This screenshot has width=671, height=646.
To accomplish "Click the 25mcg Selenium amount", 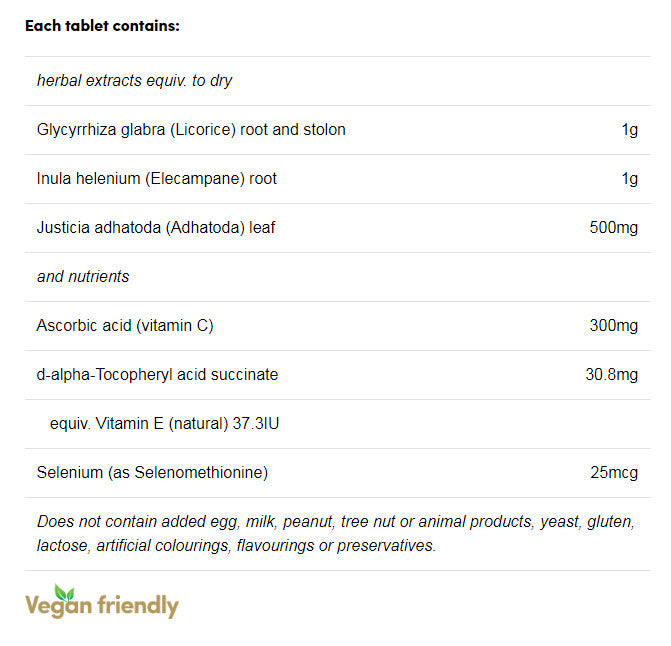I will [613, 472].
